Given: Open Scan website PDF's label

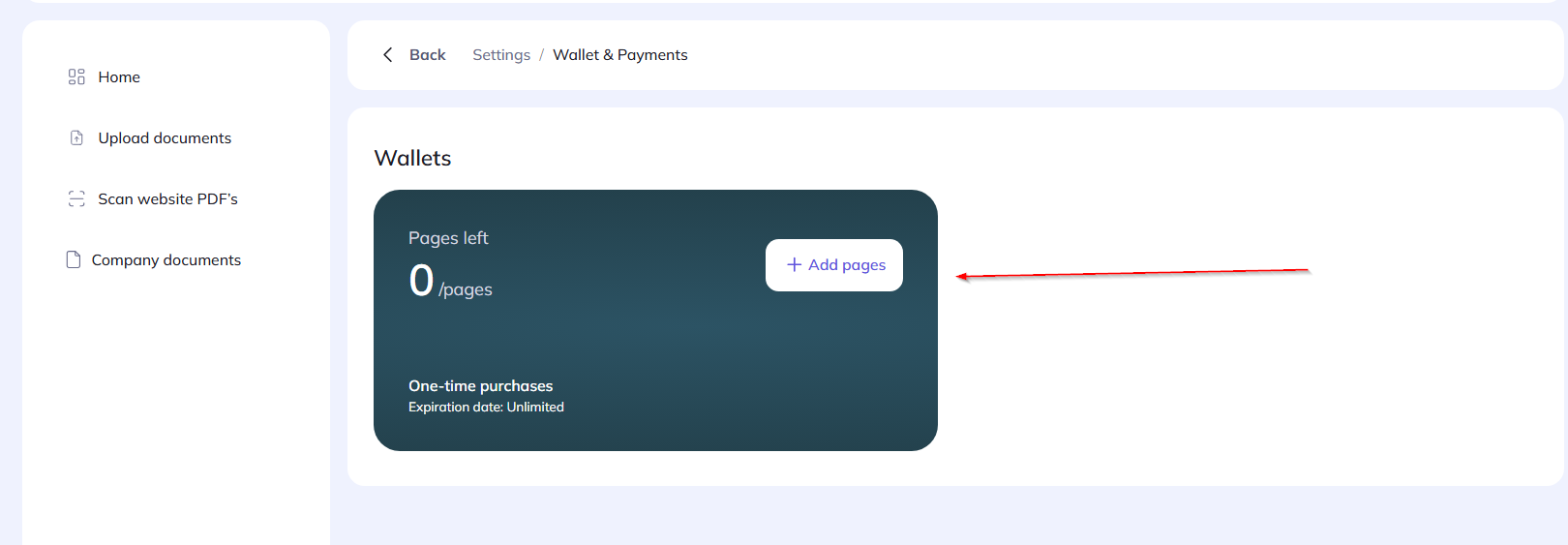Looking at the screenshot, I should click(167, 199).
